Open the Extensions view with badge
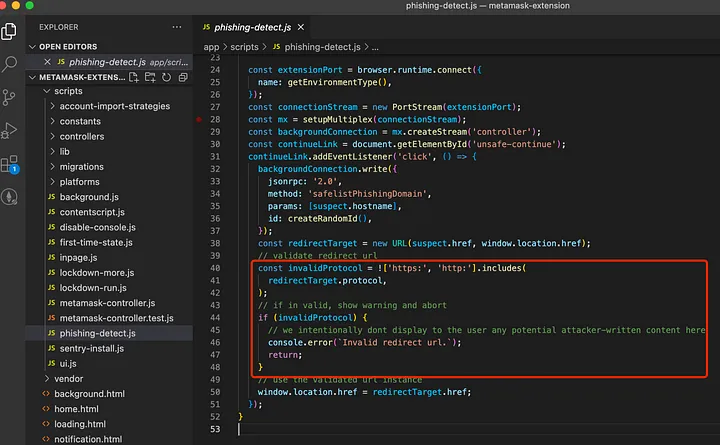This screenshot has height=445, width=720. coord(10,163)
